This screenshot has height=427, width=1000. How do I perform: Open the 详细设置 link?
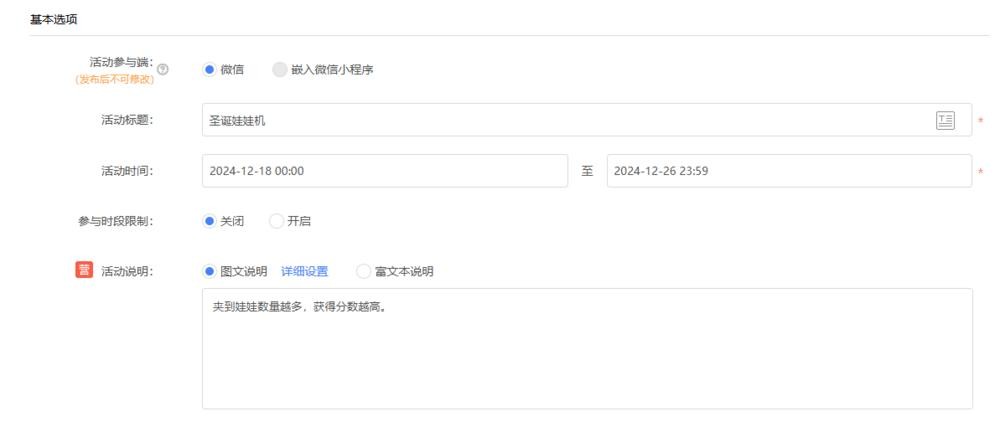(x=304, y=272)
